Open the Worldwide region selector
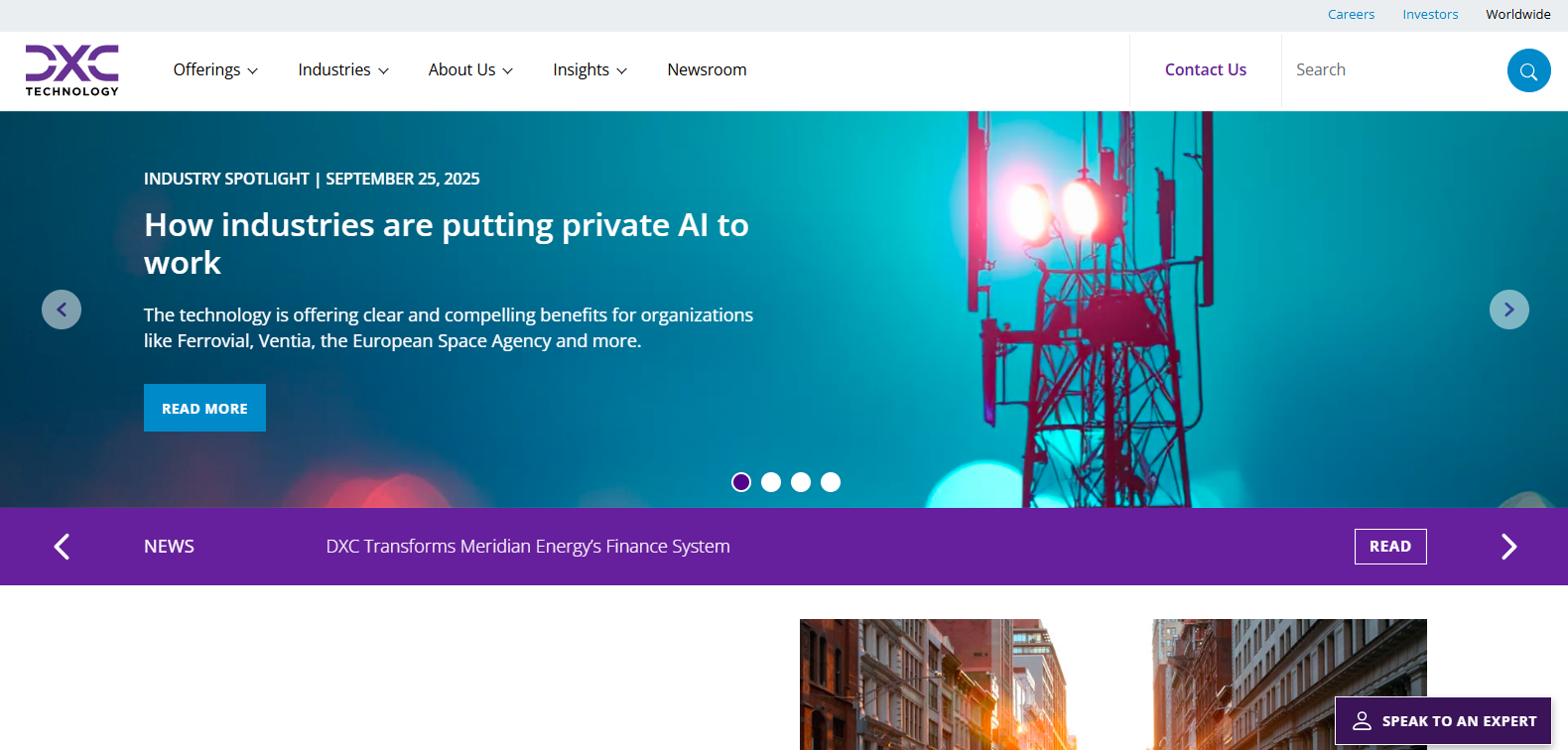Image resolution: width=1568 pixels, height=750 pixels. pyautogui.click(x=1517, y=14)
